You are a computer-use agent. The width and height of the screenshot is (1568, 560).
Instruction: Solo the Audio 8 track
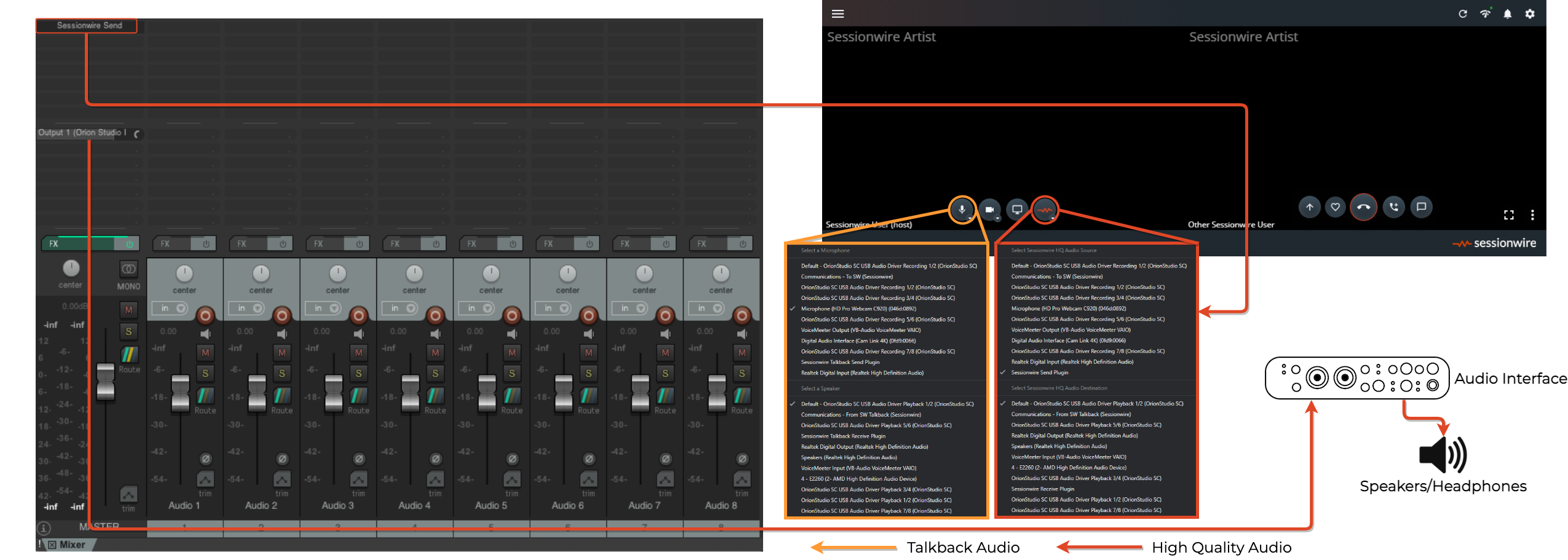[x=742, y=373]
